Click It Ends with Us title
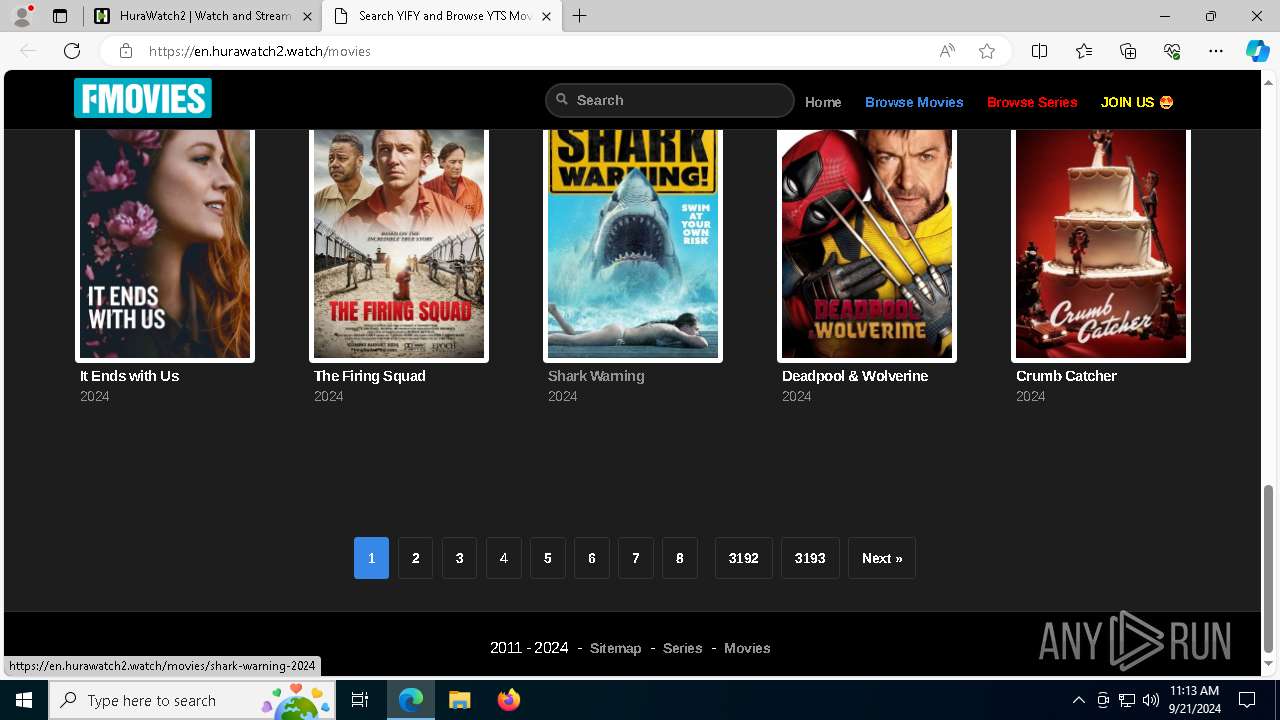The image size is (1280, 720). (129, 376)
